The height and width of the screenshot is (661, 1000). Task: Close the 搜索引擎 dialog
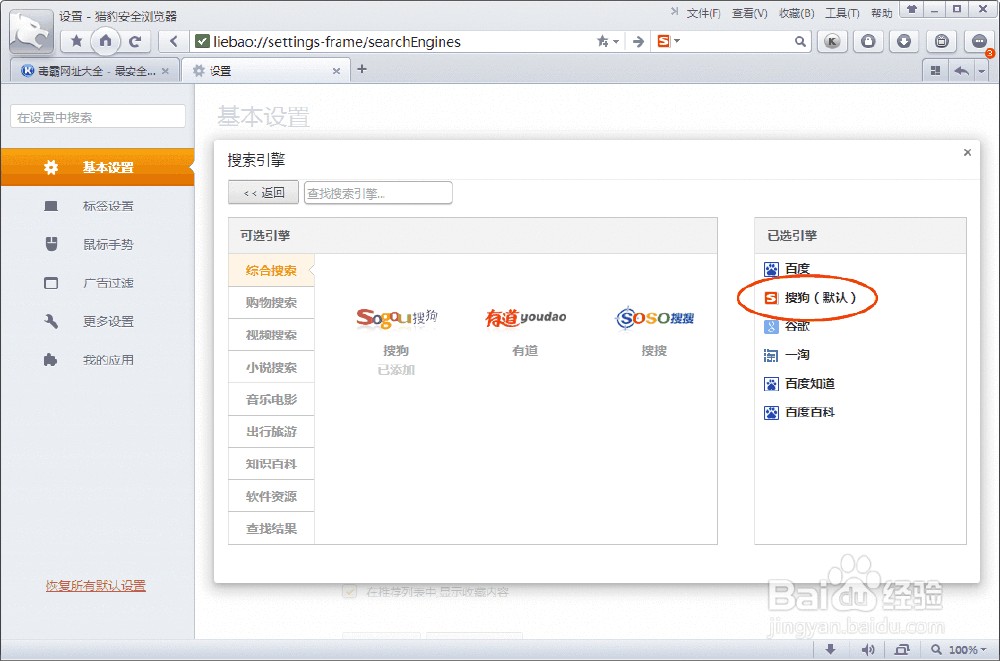(x=967, y=152)
